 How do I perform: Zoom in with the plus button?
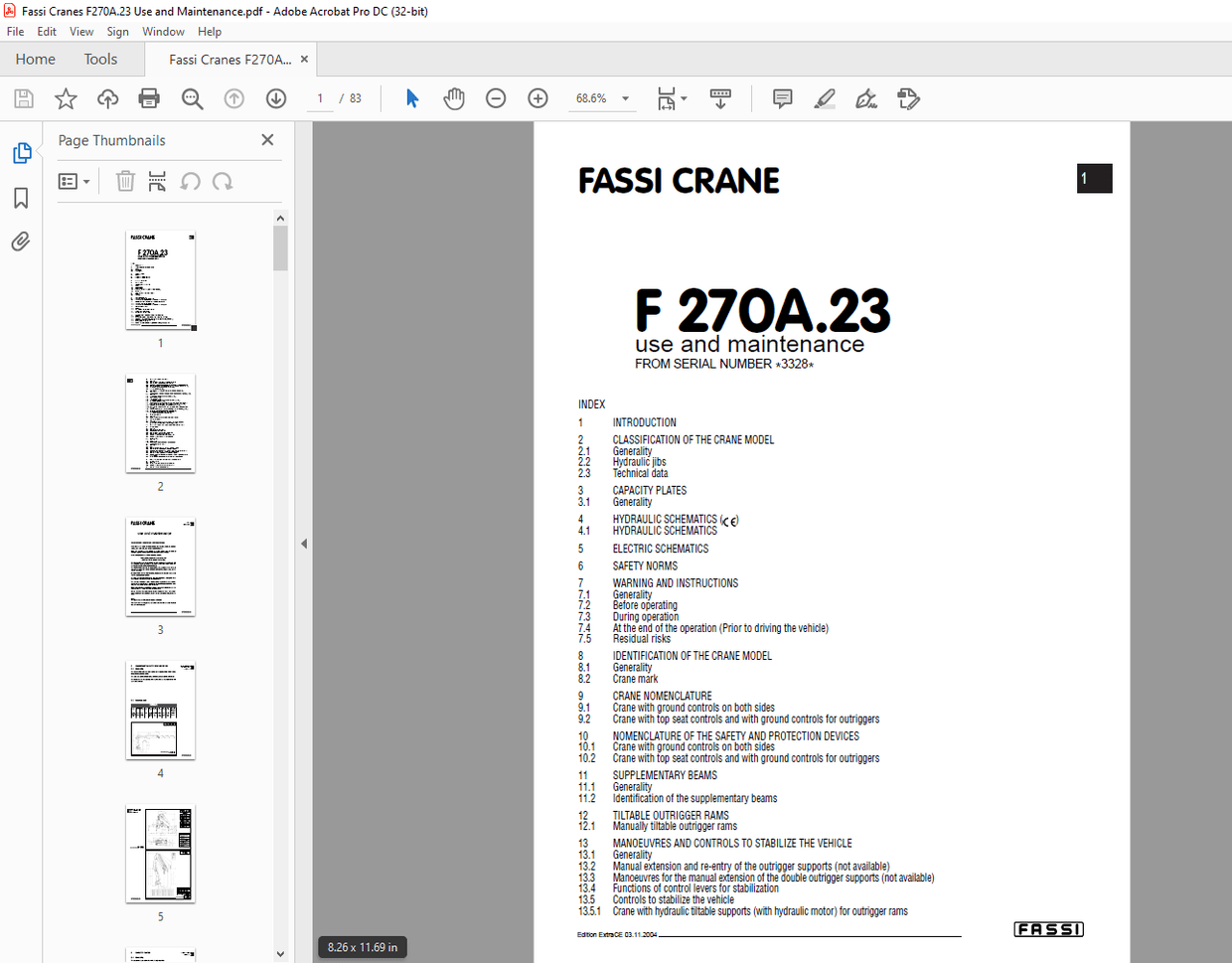537,98
